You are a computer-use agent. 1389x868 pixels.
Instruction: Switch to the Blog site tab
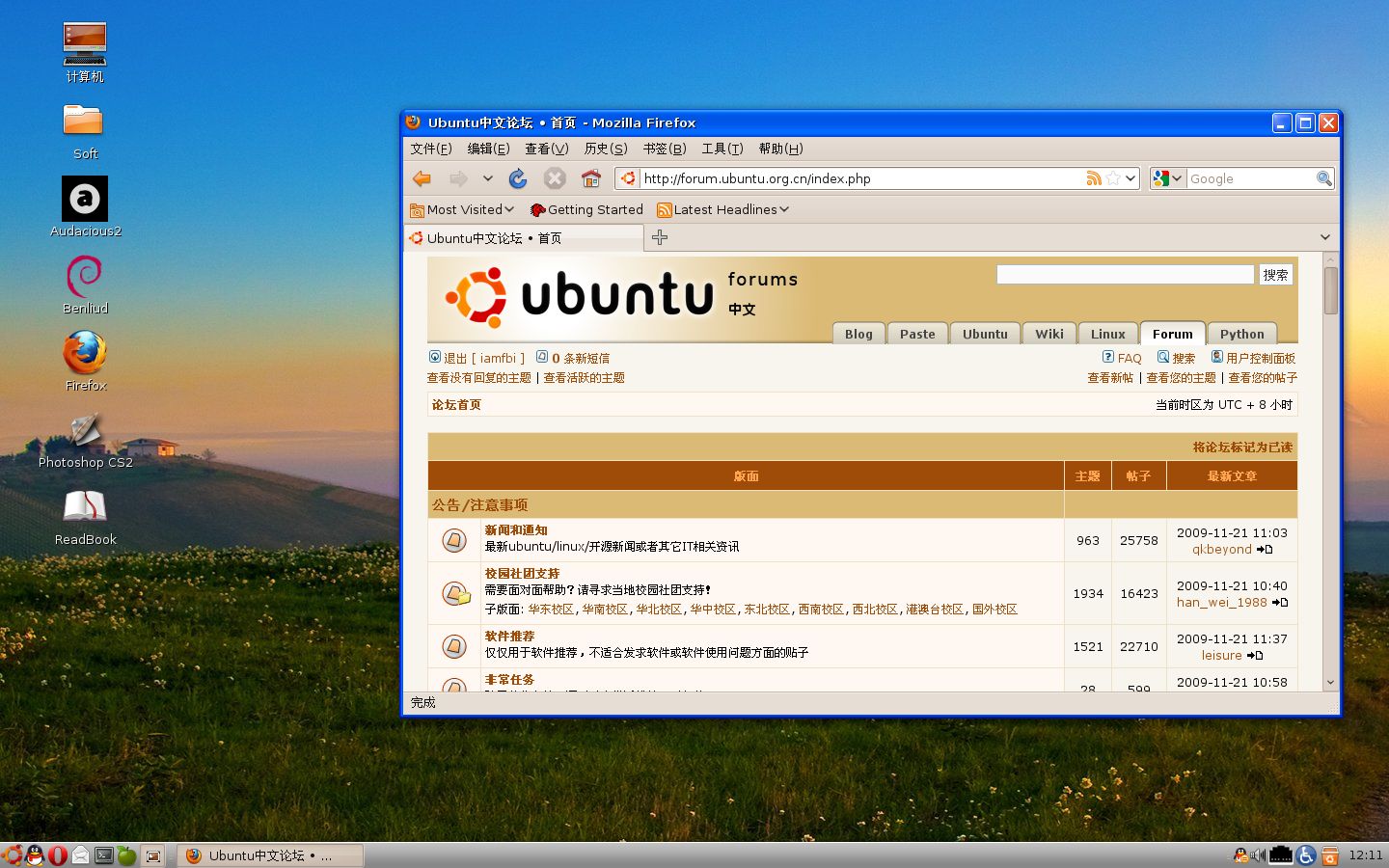[858, 334]
